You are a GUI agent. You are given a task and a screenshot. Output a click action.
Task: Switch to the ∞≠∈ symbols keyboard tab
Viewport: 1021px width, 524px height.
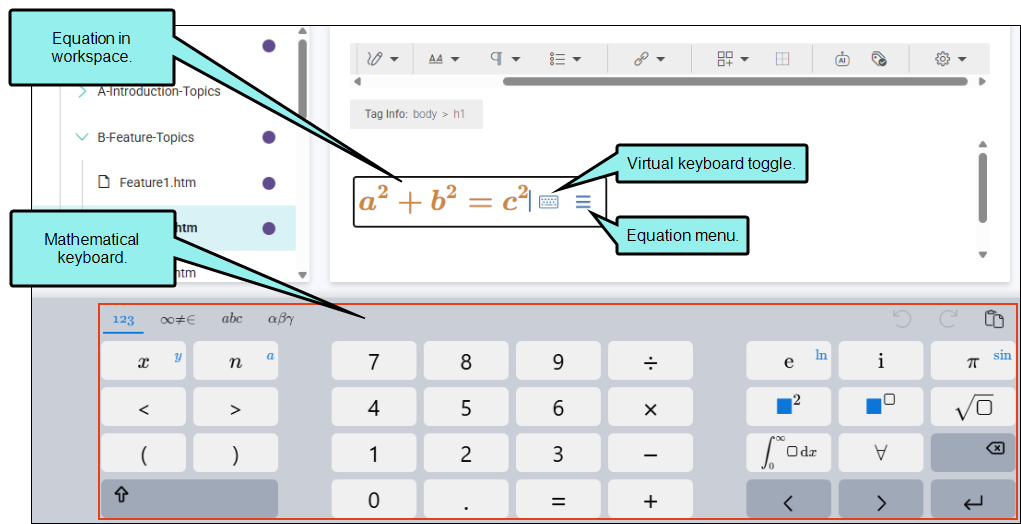(179, 320)
